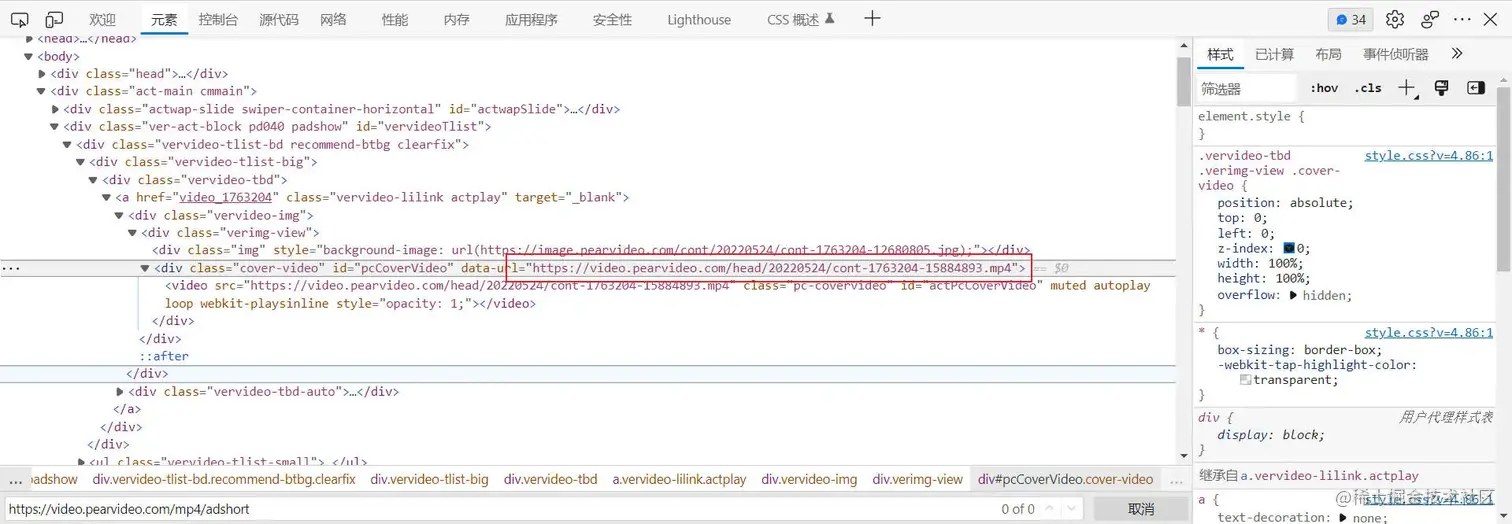
Task: Collapse the body element node
Action: [x=29, y=56]
